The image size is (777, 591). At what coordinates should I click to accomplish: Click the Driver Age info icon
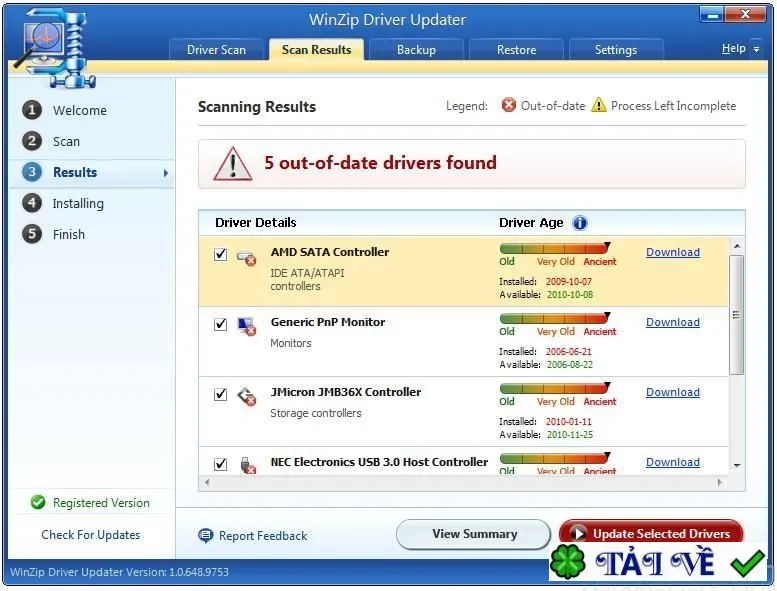coord(579,223)
